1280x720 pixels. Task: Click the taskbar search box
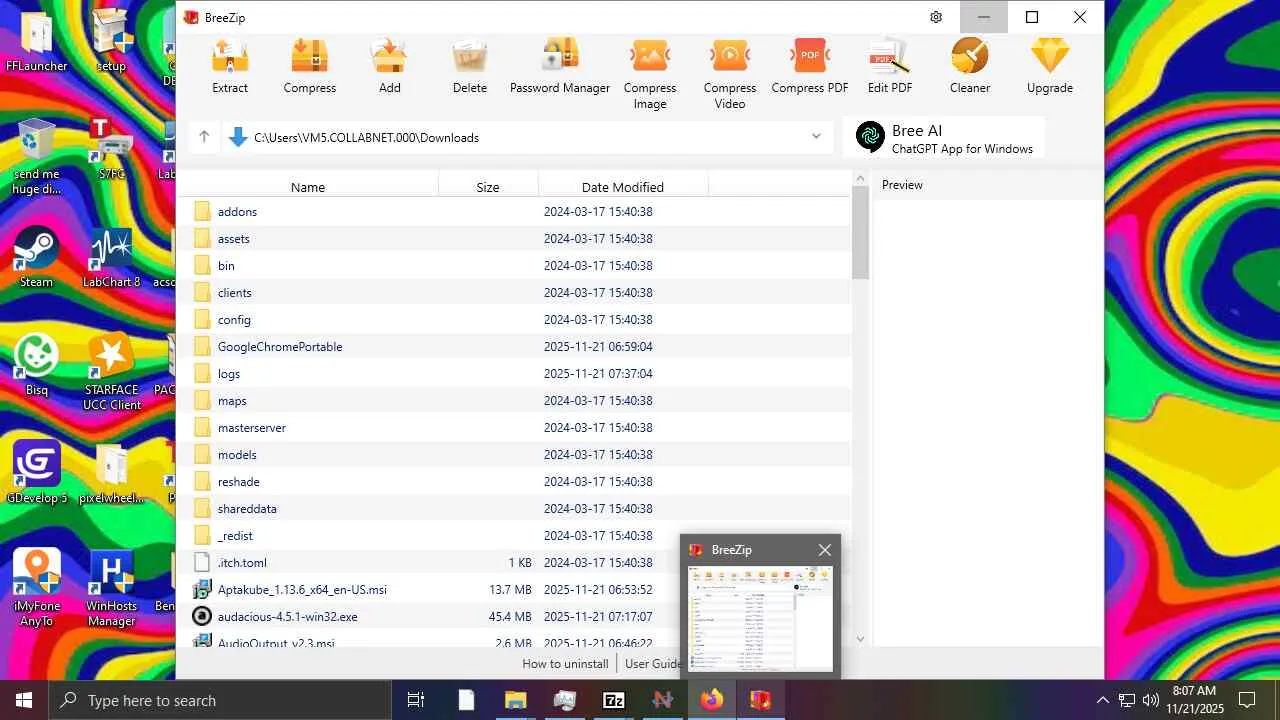[220, 700]
